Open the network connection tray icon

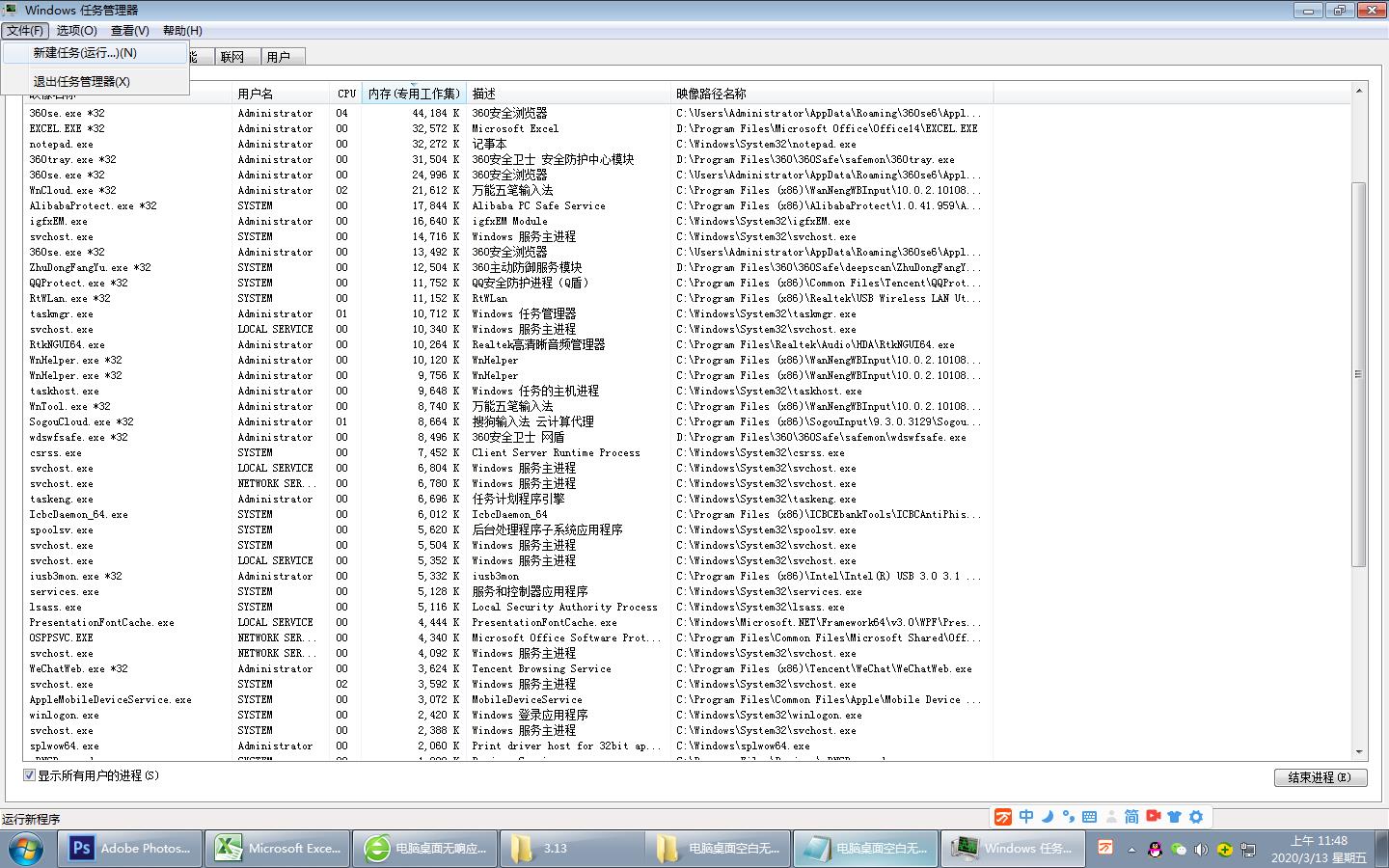pos(1247,850)
